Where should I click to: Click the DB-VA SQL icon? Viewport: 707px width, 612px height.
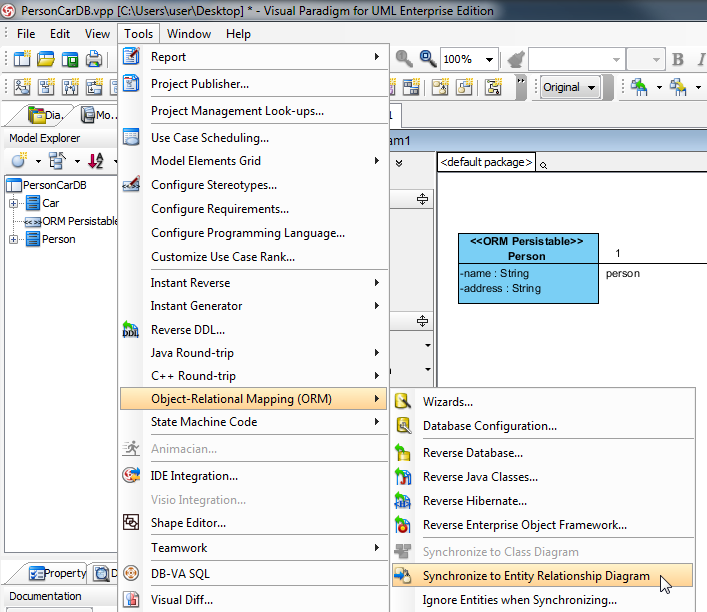point(131,573)
